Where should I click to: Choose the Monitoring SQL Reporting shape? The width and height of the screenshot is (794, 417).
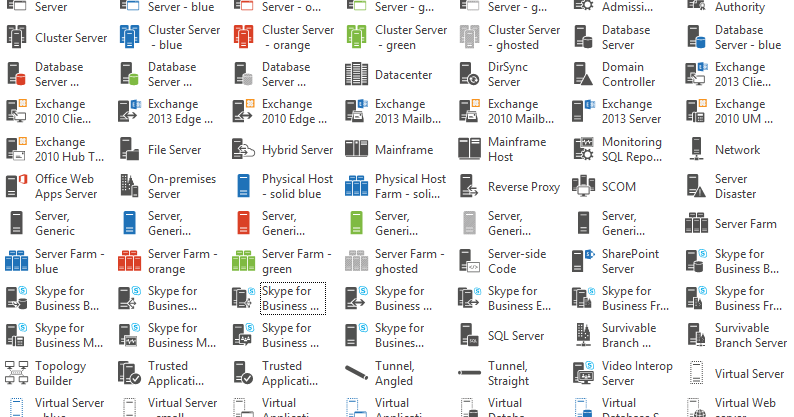[x=583, y=149]
